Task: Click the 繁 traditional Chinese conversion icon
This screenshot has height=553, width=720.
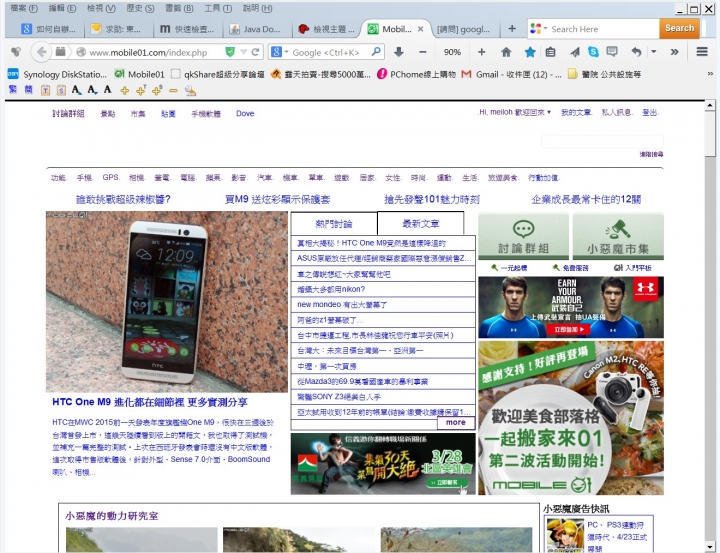Action: pos(13,90)
